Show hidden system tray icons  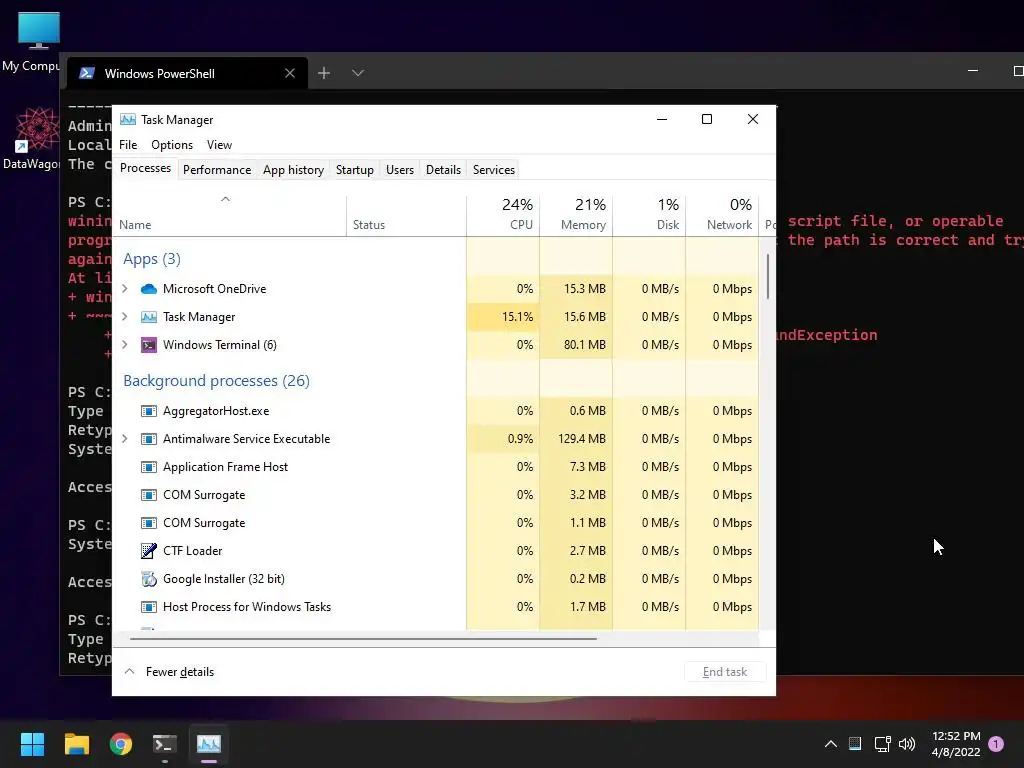831,744
